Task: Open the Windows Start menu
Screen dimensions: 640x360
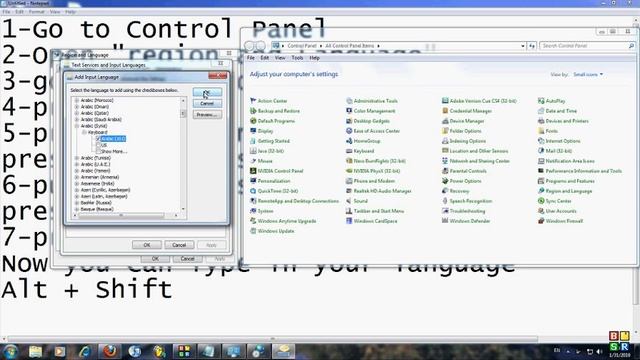Action: [x=11, y=351]
